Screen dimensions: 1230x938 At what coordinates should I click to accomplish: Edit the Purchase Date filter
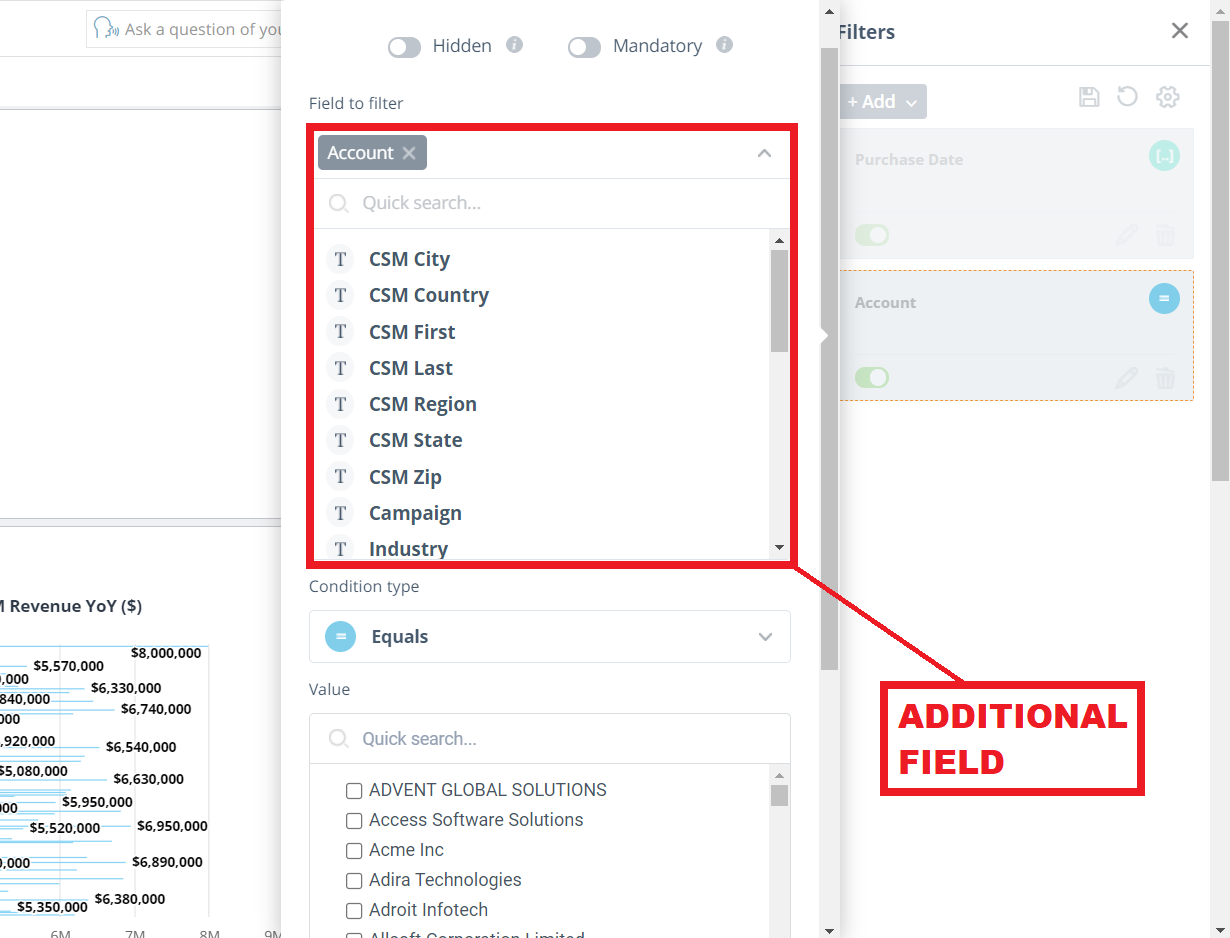pos(1126,236)
